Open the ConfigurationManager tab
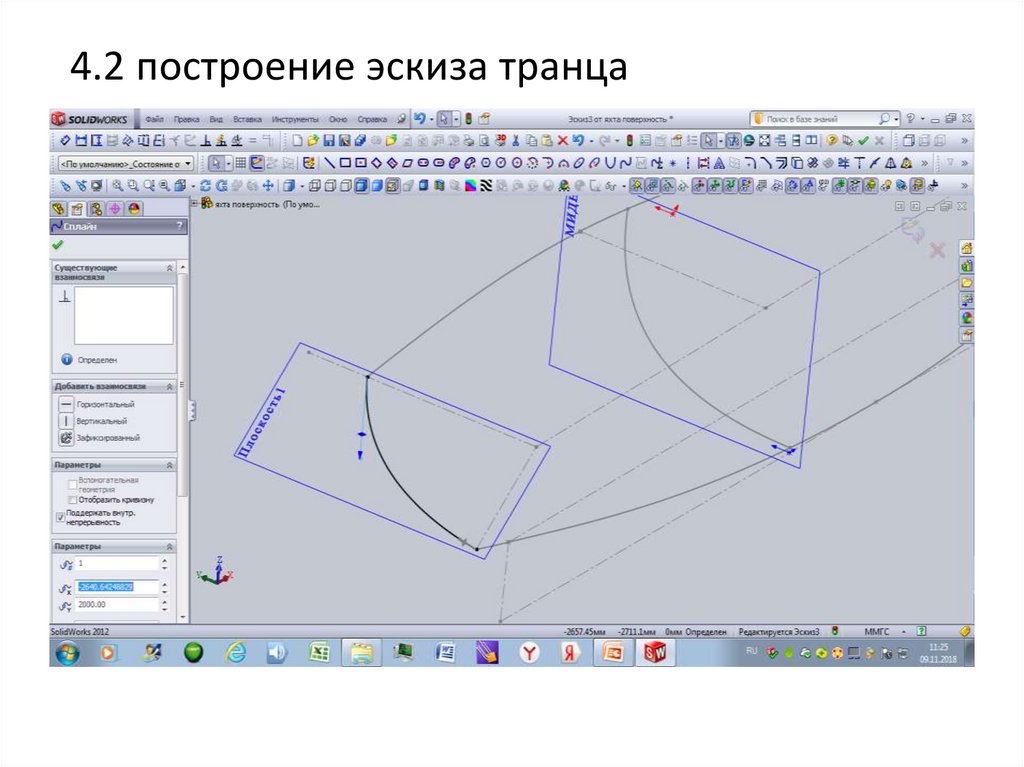Image resolution: width=1024 pixels, height=767 pixels. (96, 208)
